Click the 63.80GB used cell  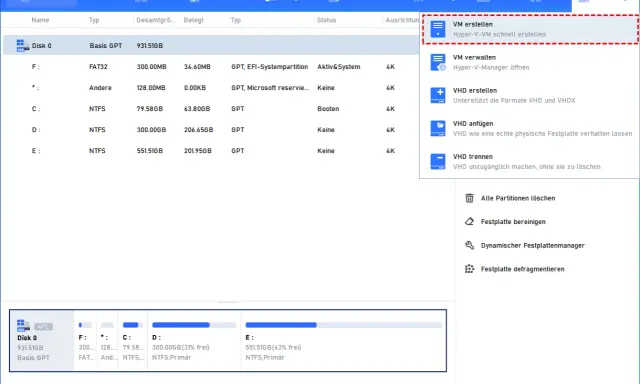pyautogui.click(x=197, y=109)
